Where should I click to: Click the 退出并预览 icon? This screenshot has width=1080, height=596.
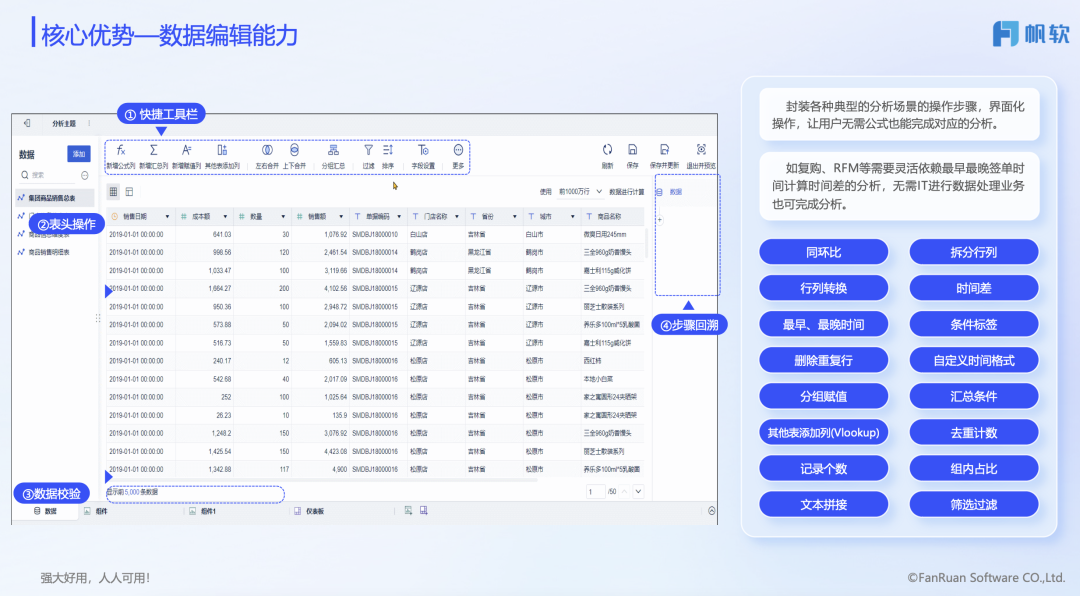tap(701, 150)
